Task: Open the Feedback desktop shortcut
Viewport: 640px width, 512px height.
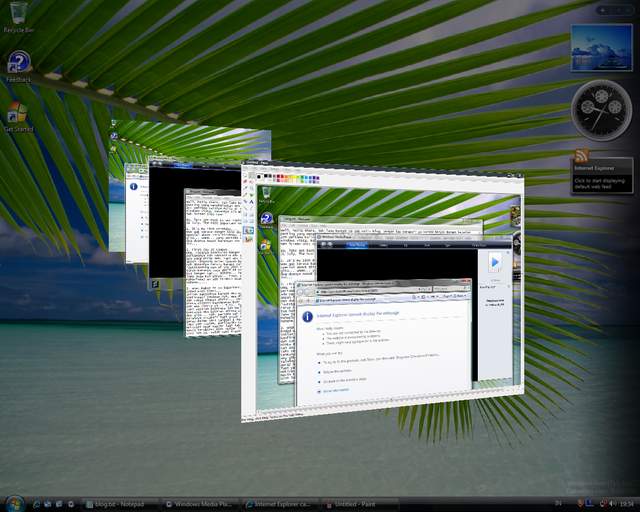Action: tap(18, 66)
